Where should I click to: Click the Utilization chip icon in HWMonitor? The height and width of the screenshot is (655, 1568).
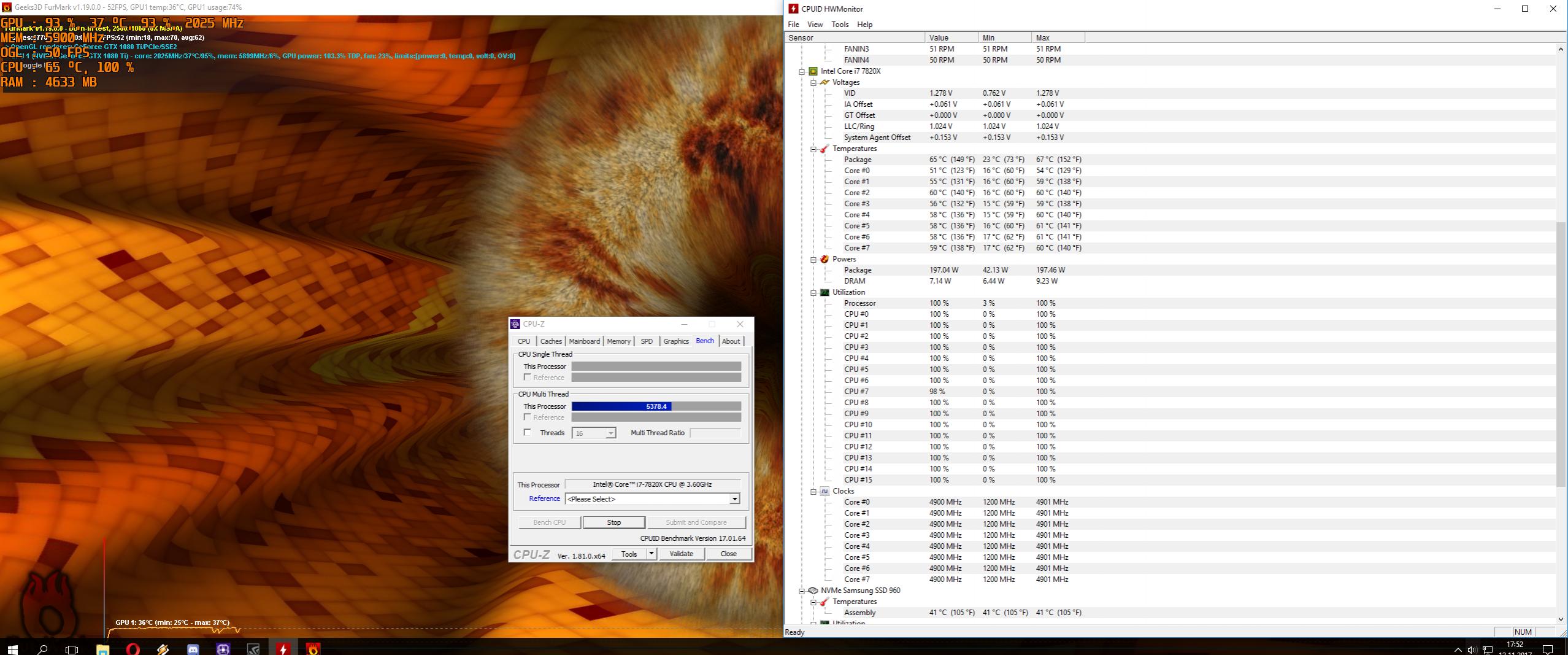pyautogui.click(x=824, y=292)
